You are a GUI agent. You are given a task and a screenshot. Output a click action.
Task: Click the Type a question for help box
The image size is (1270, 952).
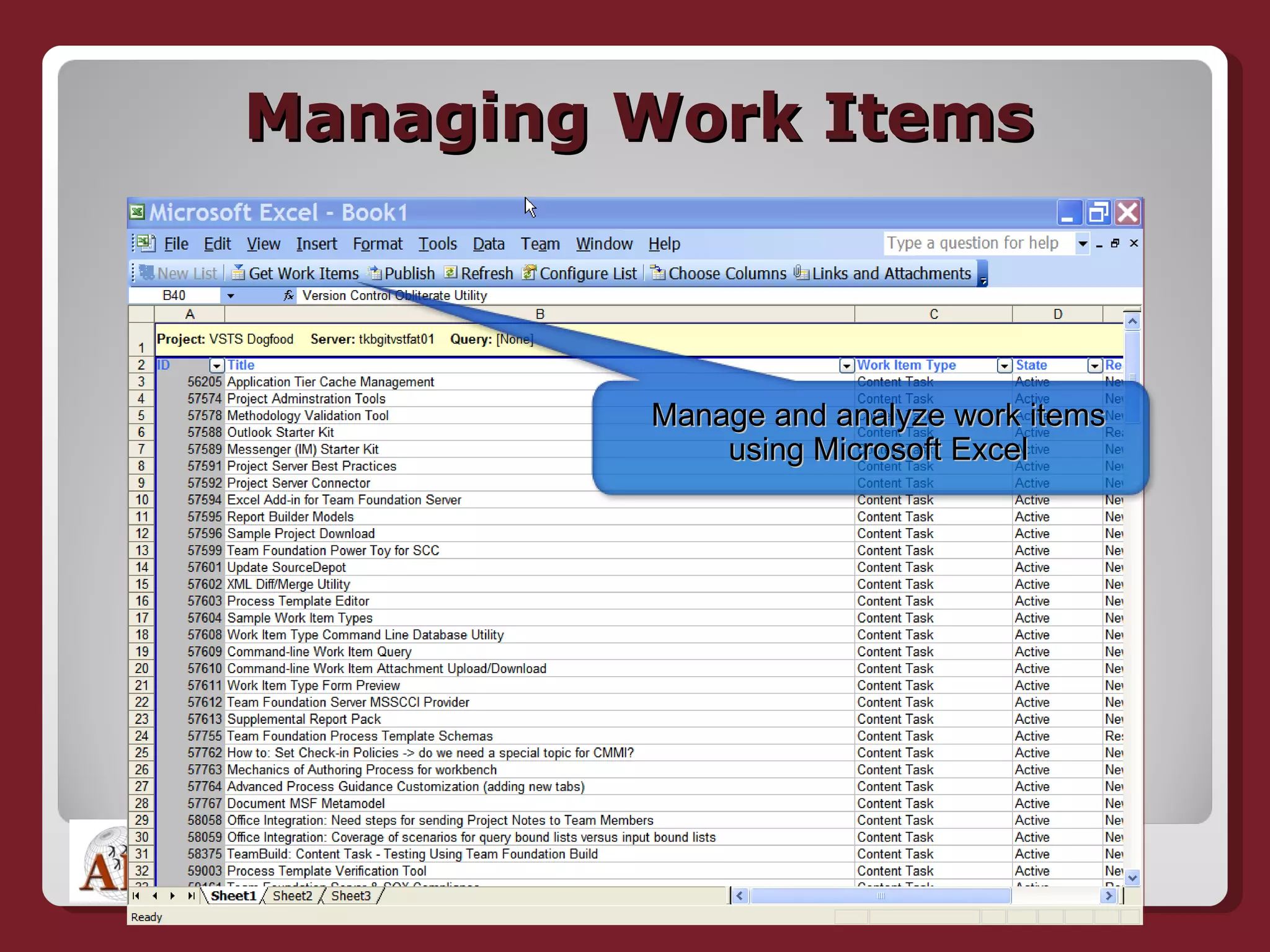point(979,243)
